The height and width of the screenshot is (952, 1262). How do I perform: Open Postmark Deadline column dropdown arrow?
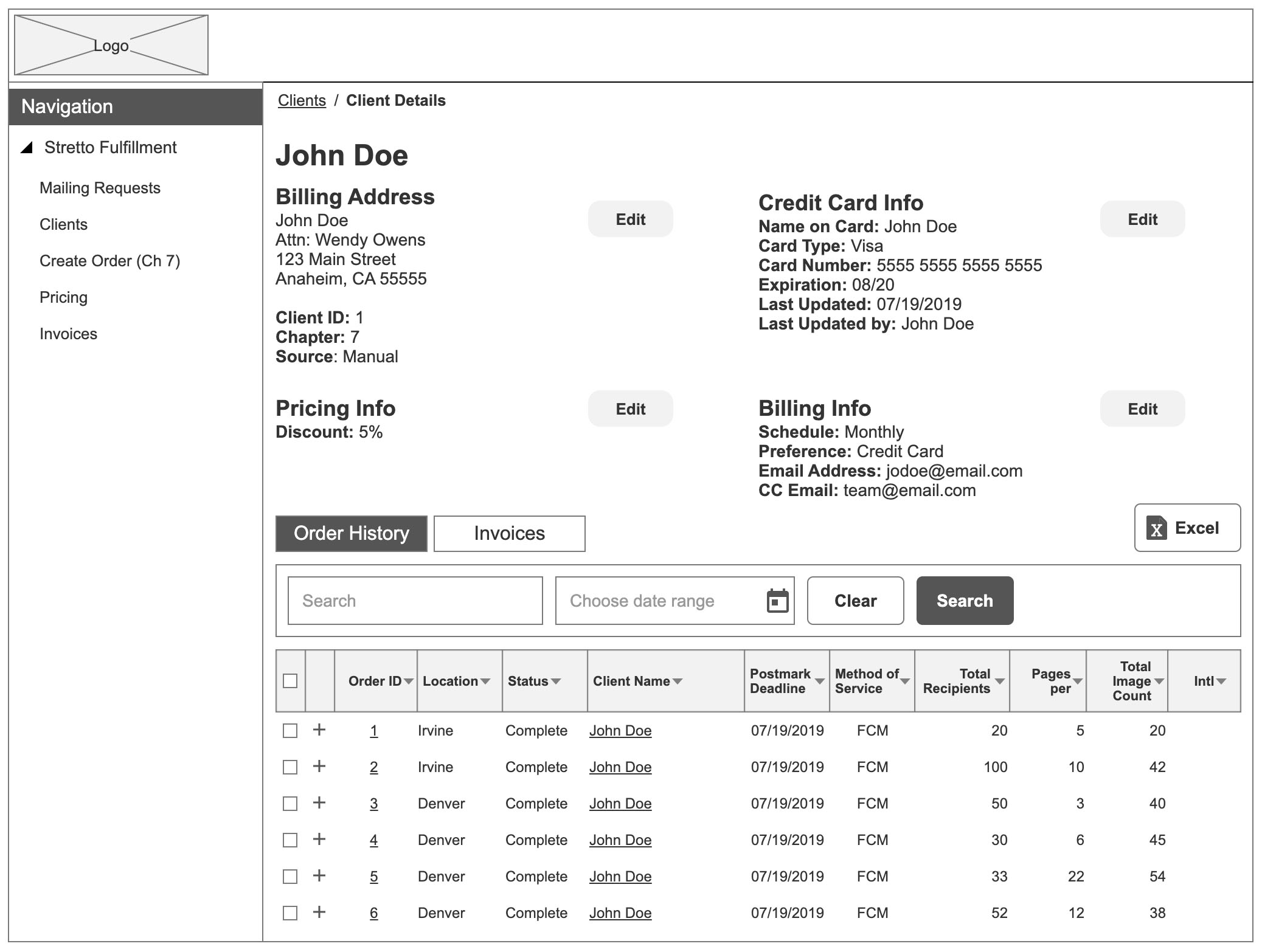(820, 681)
